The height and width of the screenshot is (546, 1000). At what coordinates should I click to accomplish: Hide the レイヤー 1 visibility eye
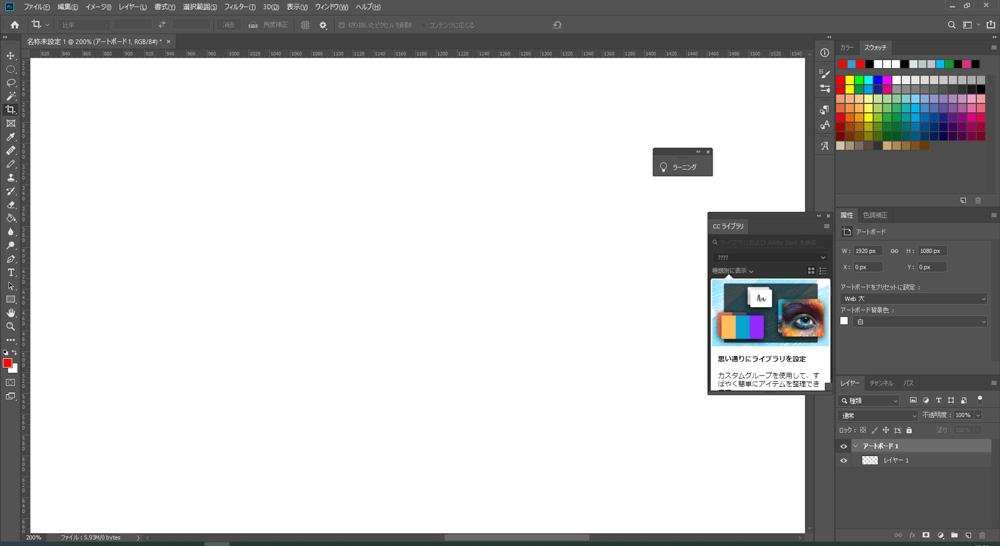(844, 461)
